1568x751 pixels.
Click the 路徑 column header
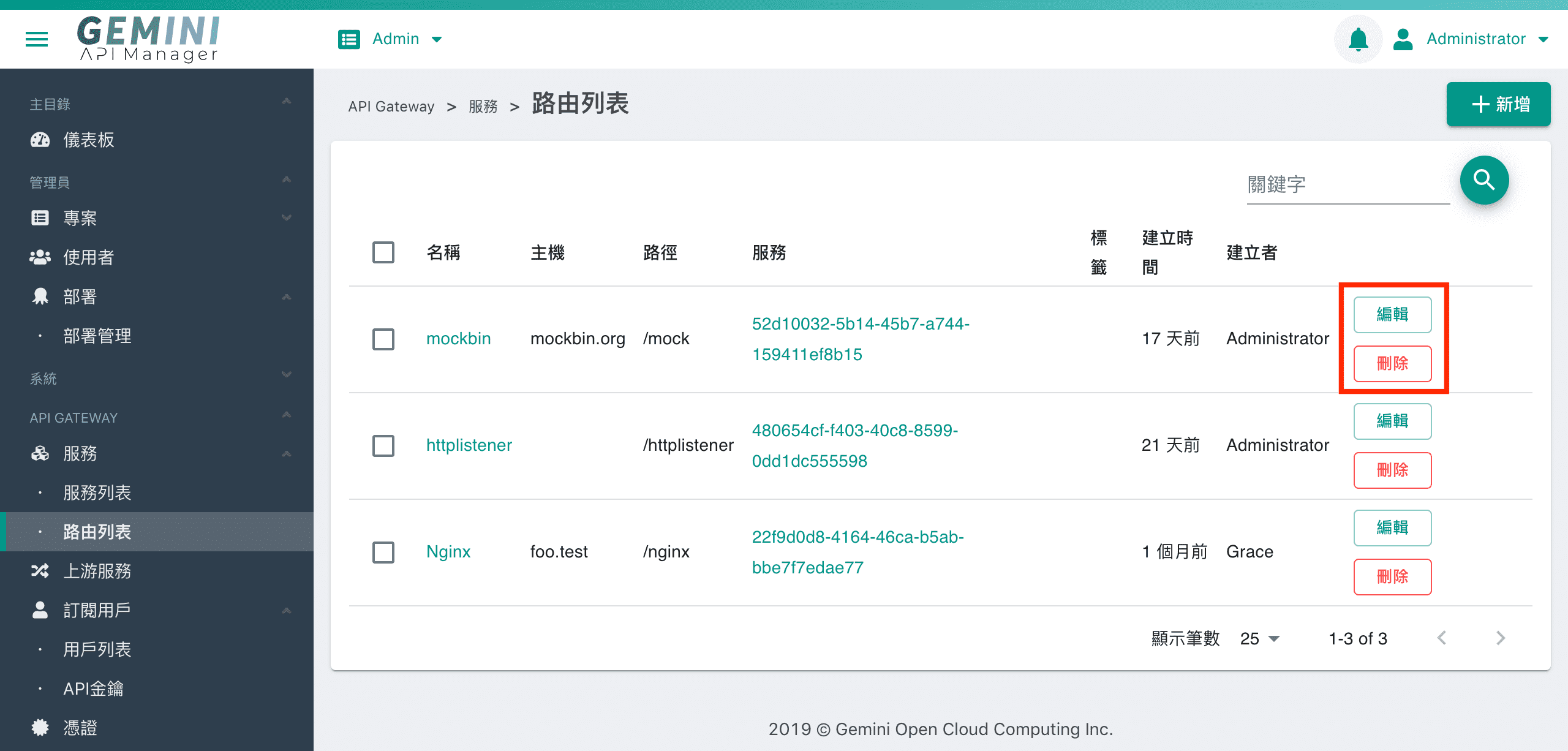coord(660,252)
